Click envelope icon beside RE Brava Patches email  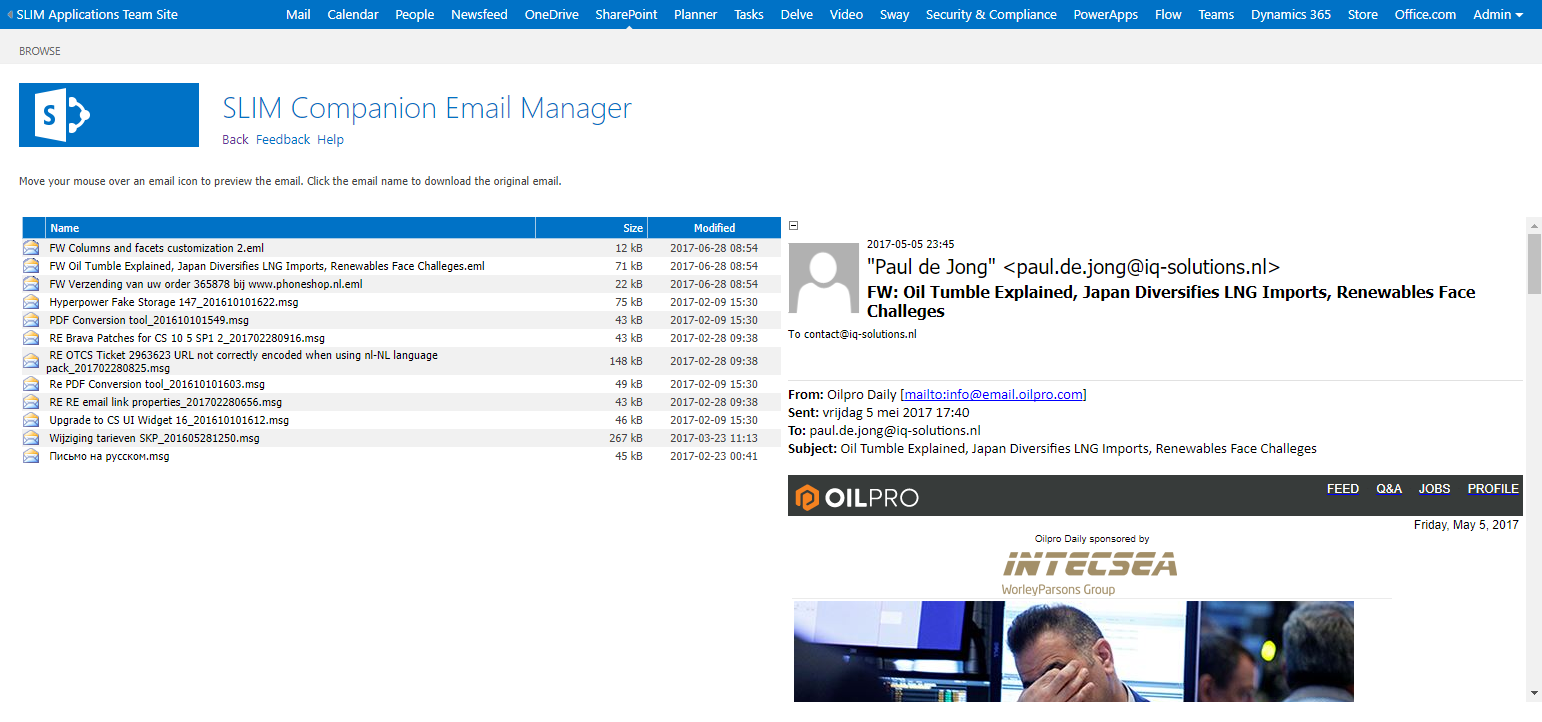pyautogui.click(x=30, y=338)
